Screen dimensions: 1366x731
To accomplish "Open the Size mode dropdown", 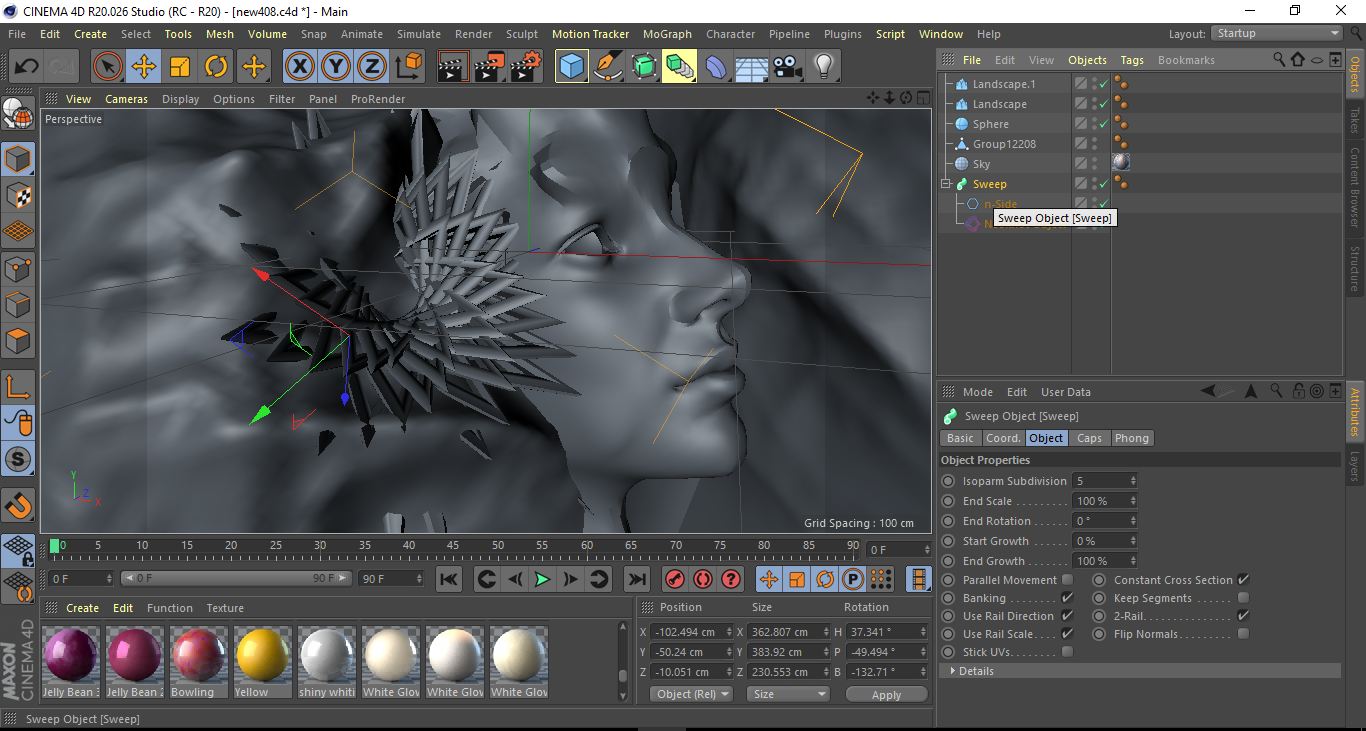I will click(x=789, y=694).
